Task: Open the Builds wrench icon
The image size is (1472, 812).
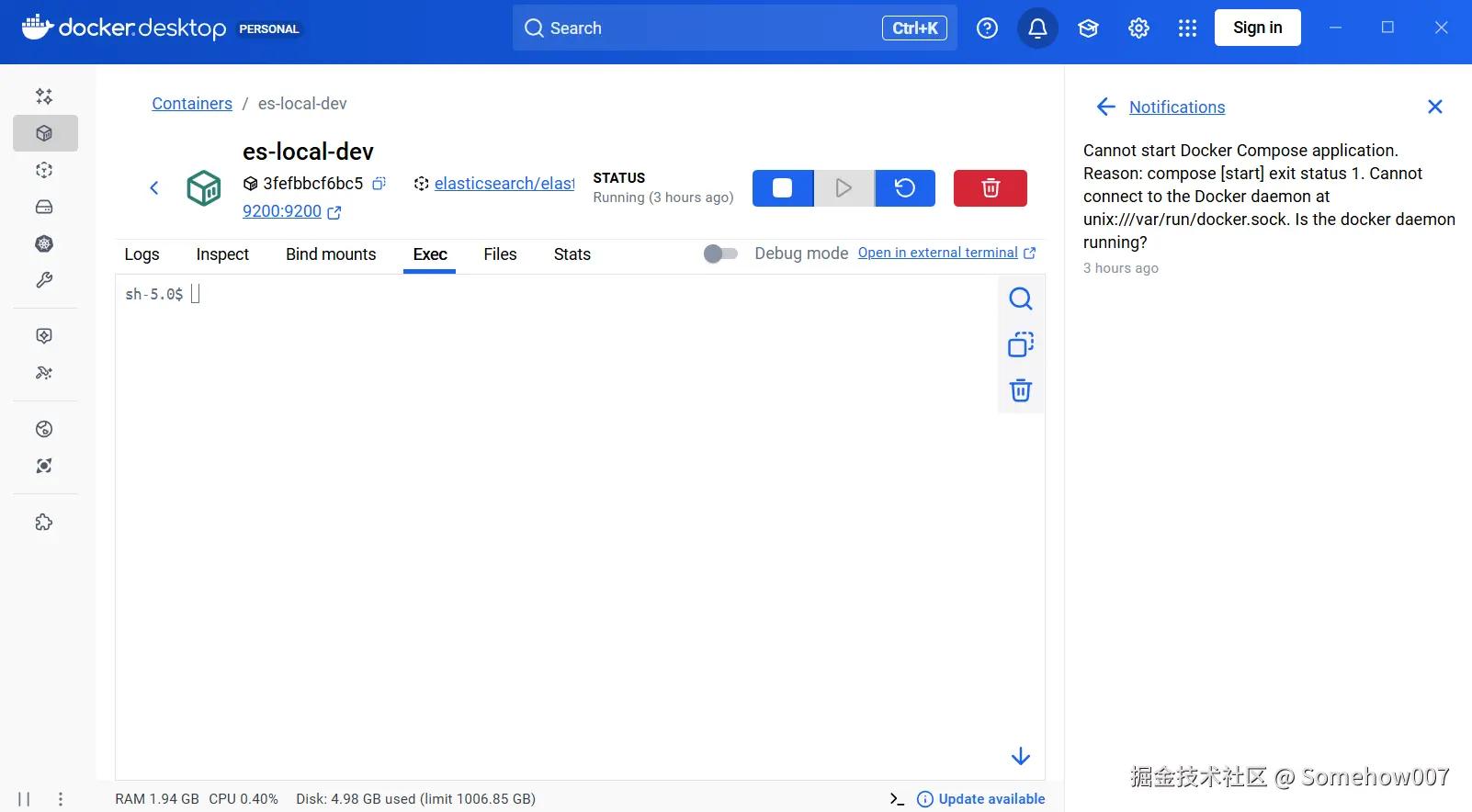Action: (44, 280)
